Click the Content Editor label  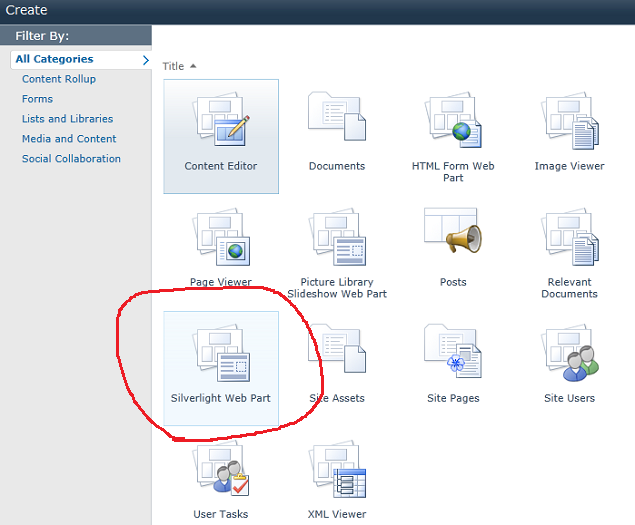click(x=221, y=166)
